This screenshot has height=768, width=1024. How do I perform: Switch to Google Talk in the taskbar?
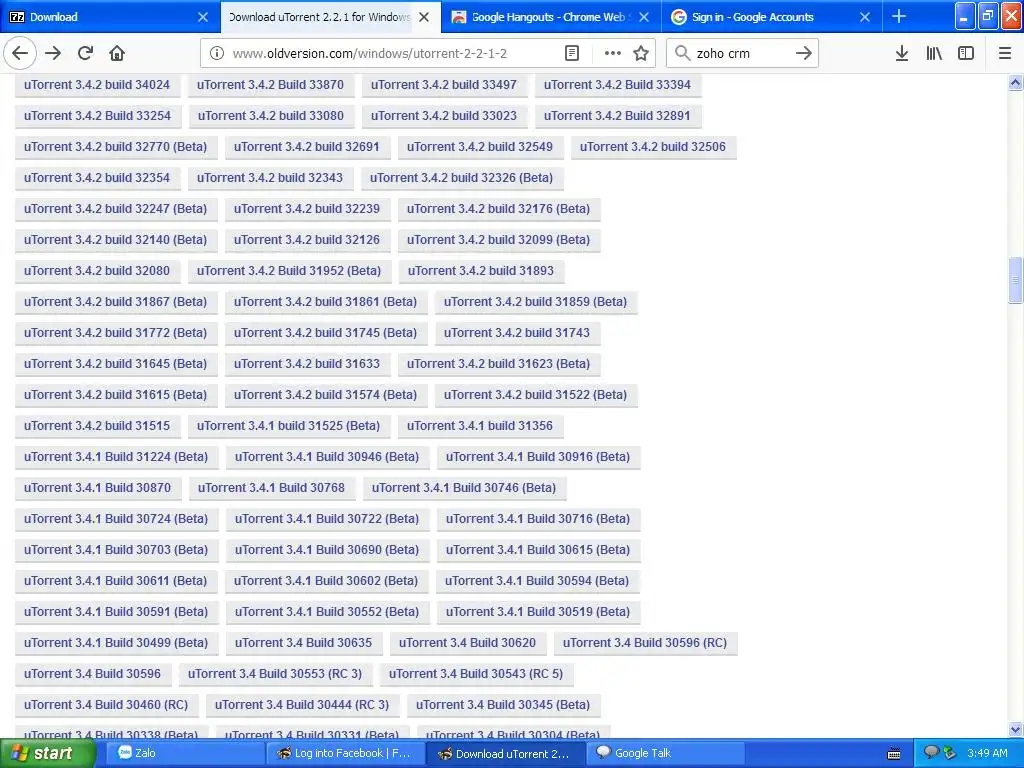tap(665, 754)
